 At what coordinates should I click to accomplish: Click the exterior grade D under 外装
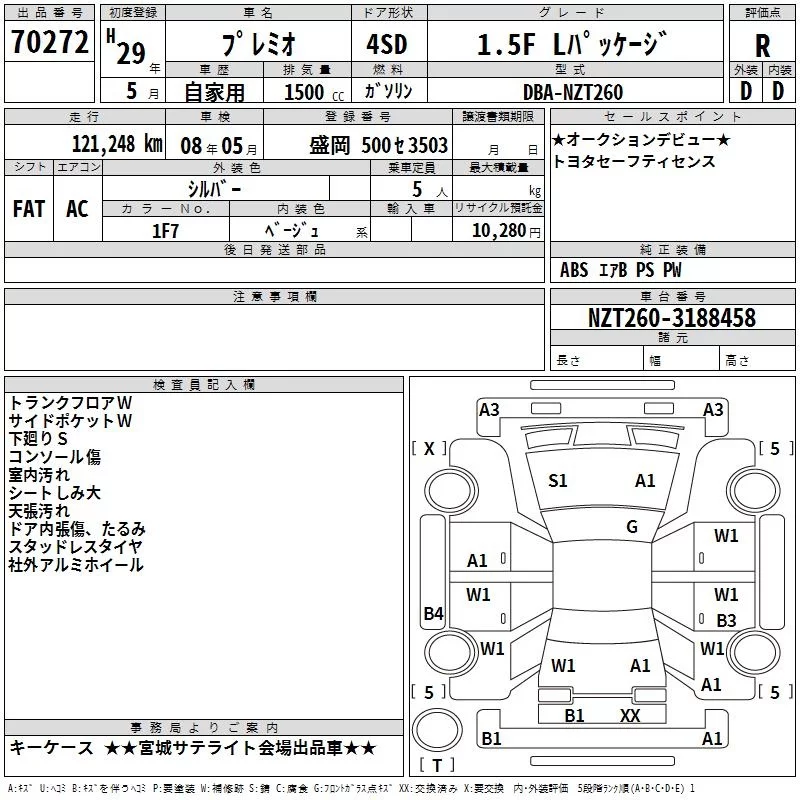pos(745,91)
